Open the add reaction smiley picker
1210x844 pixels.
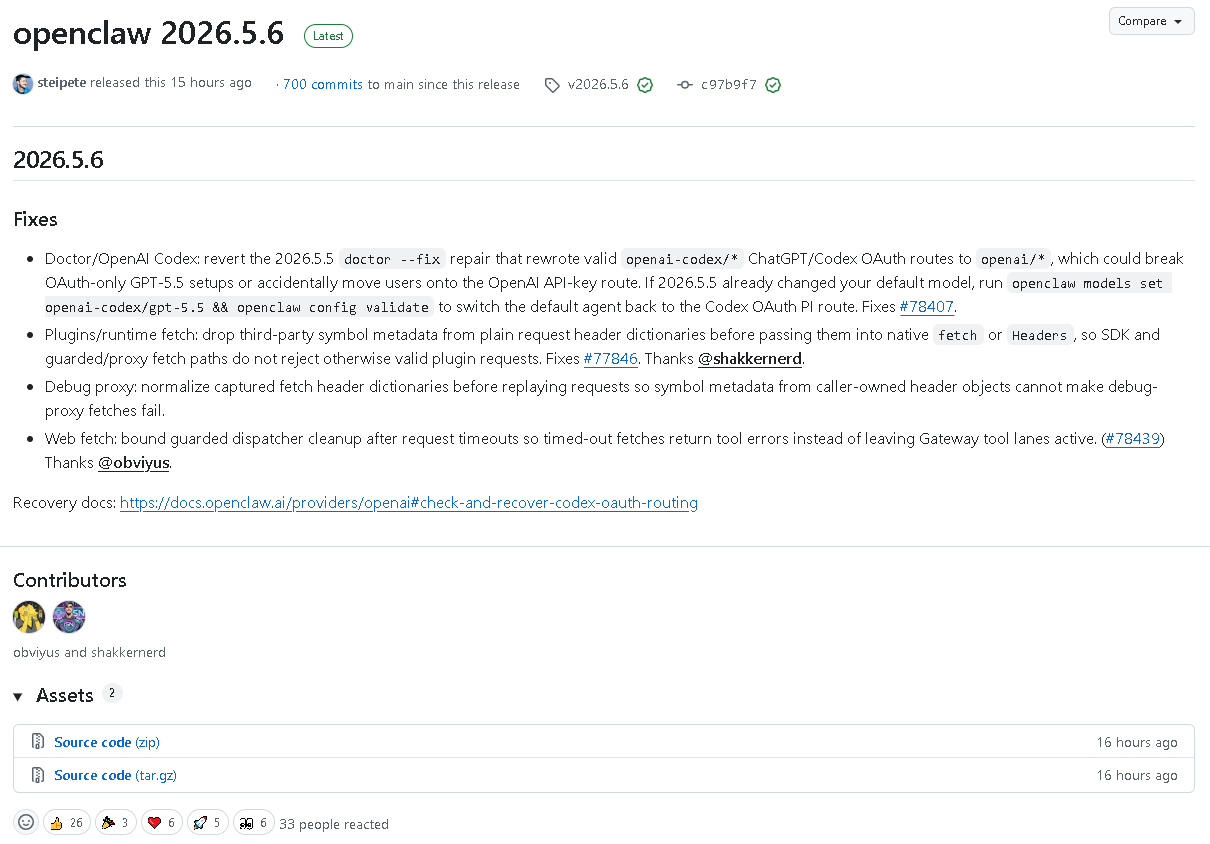pos(26,822)
